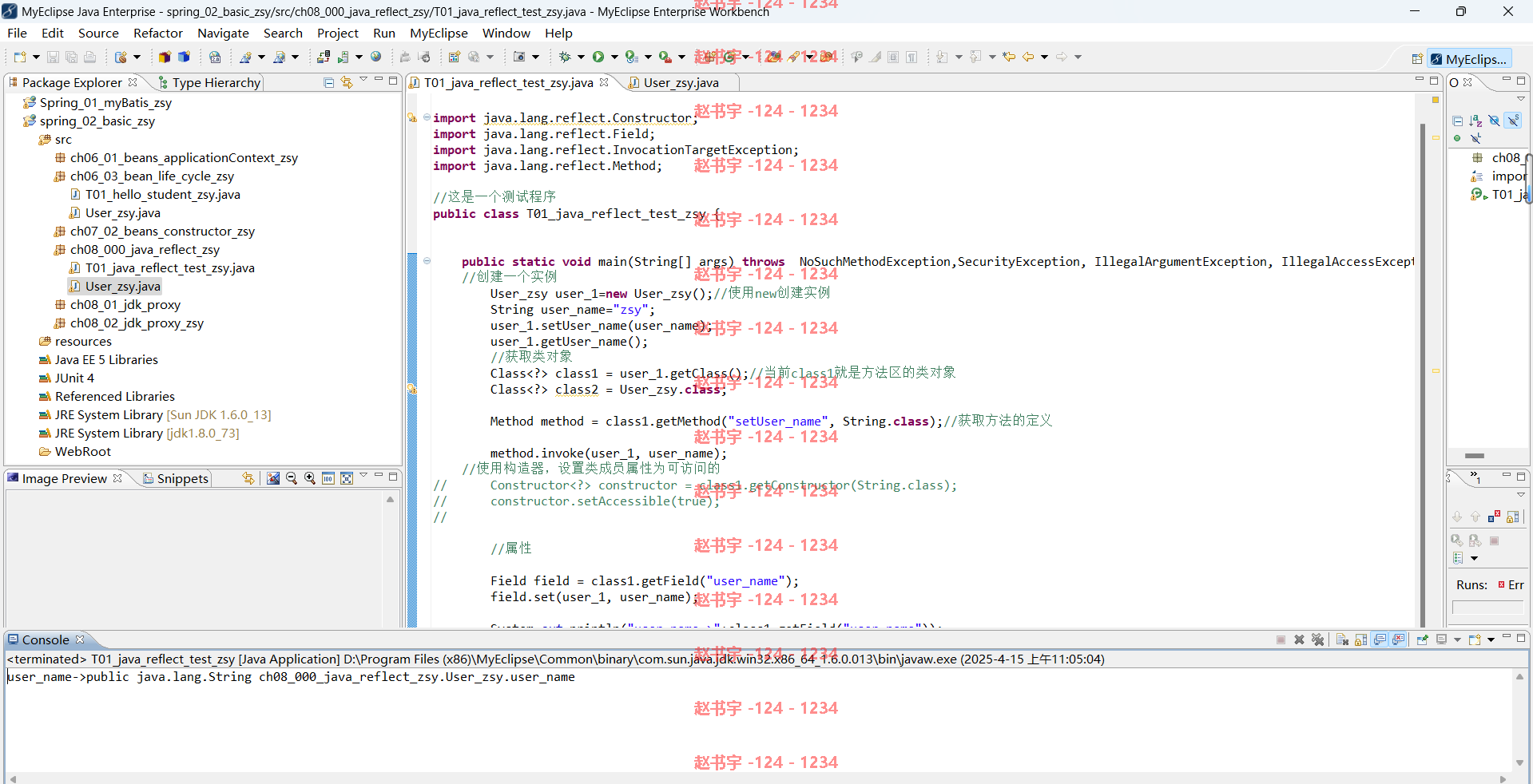Toggle Show Console on Standard Error change
The image size is (1533, 784).
1398,639
